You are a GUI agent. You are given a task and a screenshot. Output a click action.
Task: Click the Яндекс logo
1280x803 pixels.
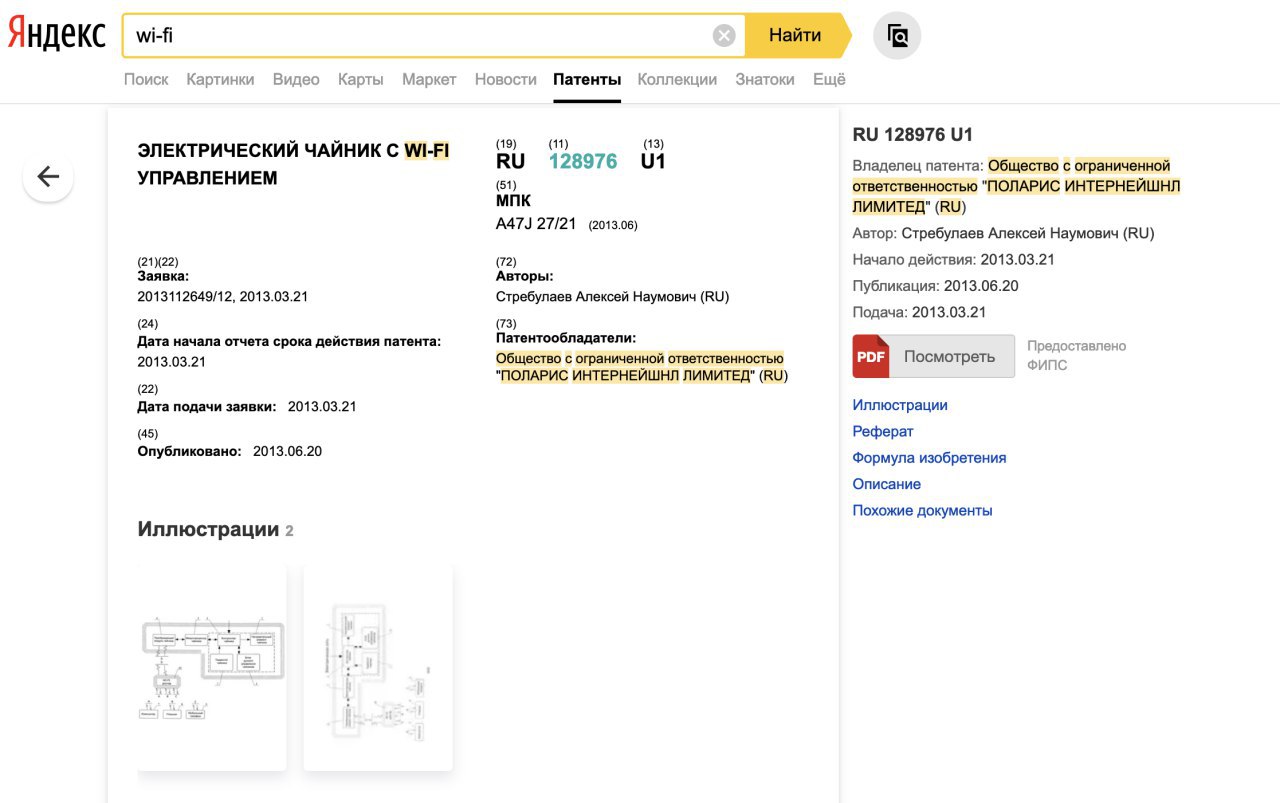pos(57,34)
